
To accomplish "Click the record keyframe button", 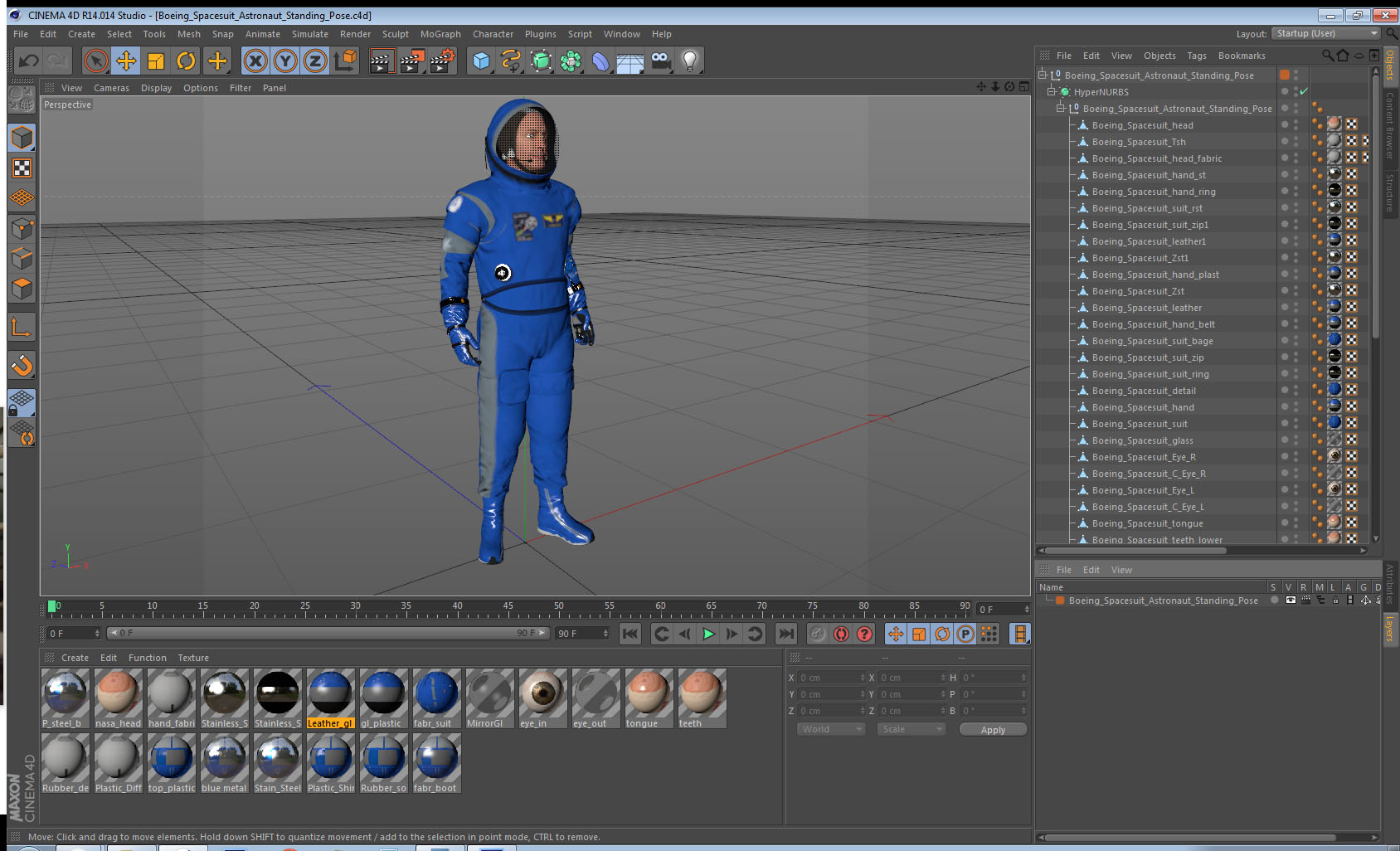I will (818, 634).
